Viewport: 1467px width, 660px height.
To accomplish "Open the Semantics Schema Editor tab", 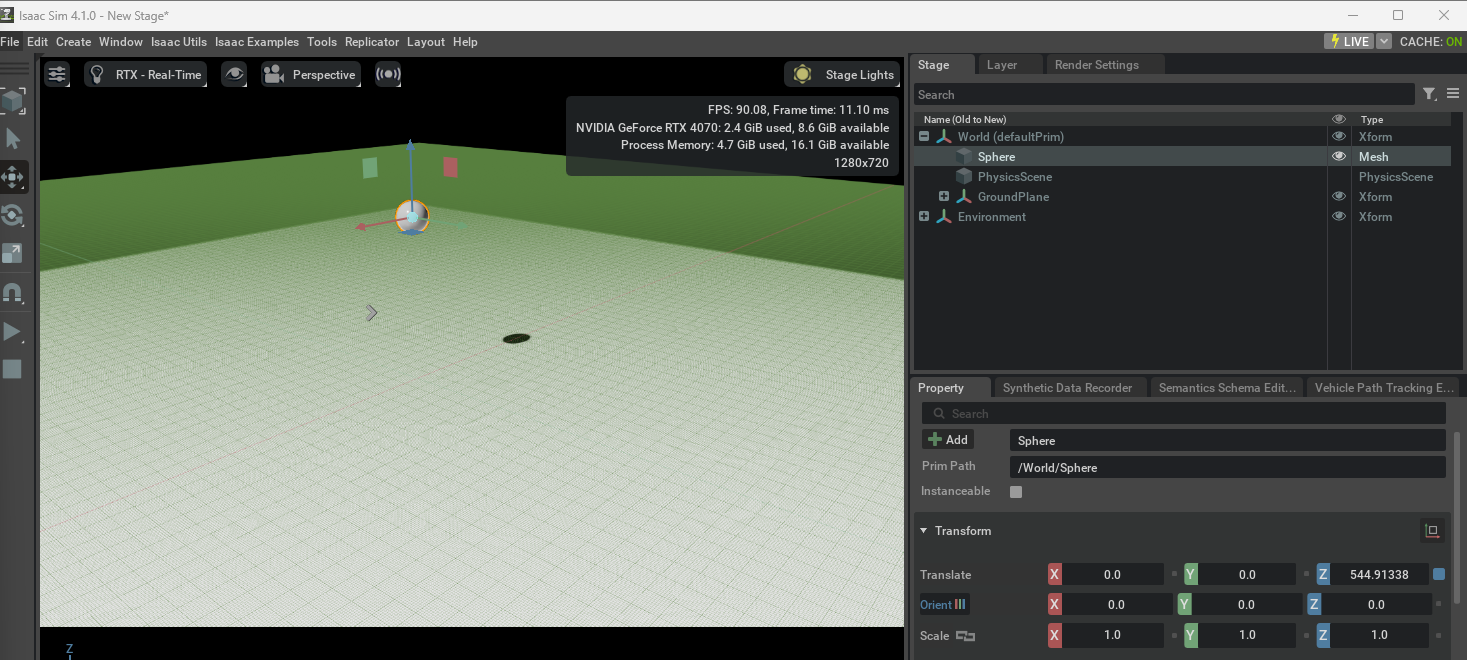I will point(1227,388).
